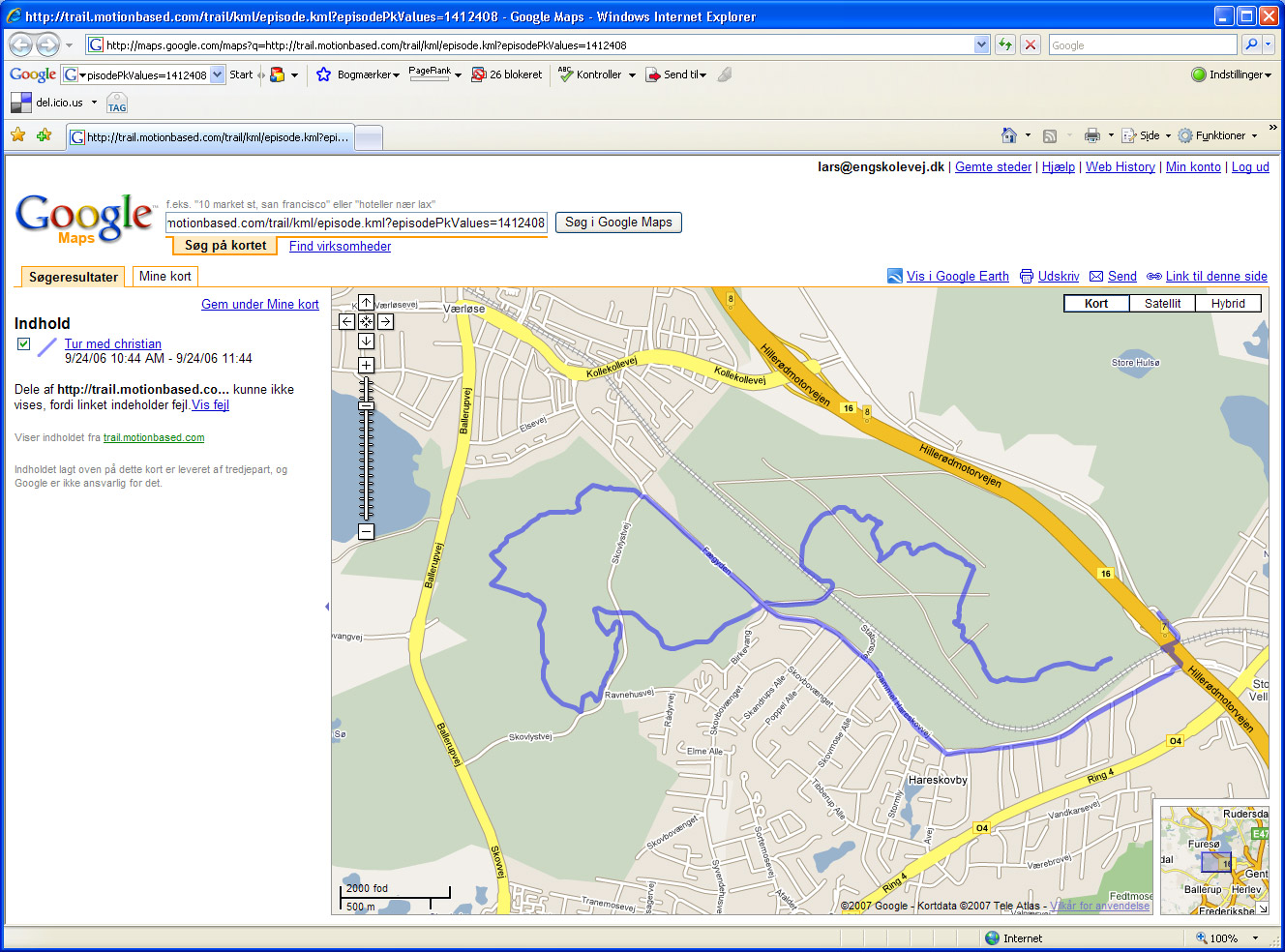The width and height of the screenshot is (1285, 952).
Task: Collapse the overview map with the corner arrow
Action: (x=1262, y=908)
